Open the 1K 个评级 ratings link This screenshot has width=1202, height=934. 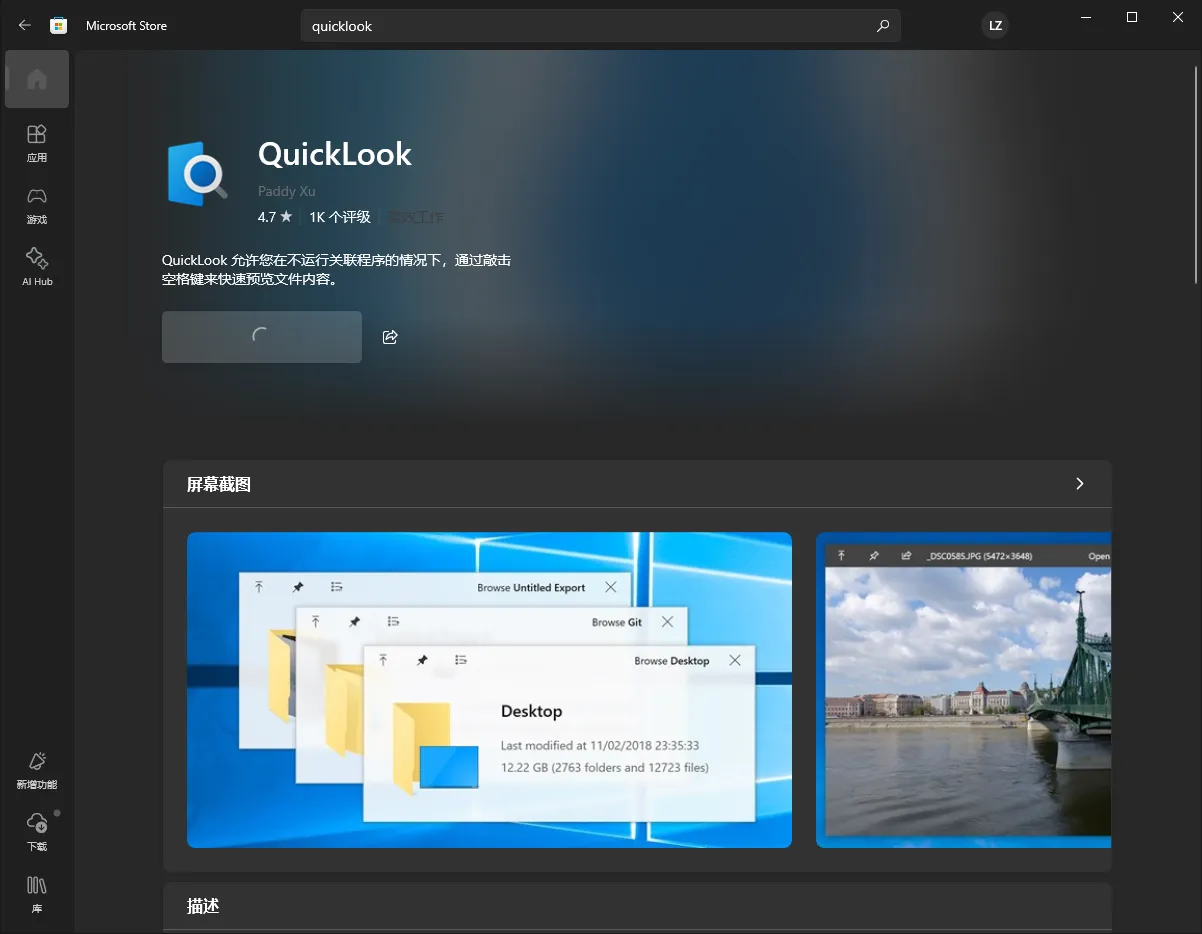[340, 217]
